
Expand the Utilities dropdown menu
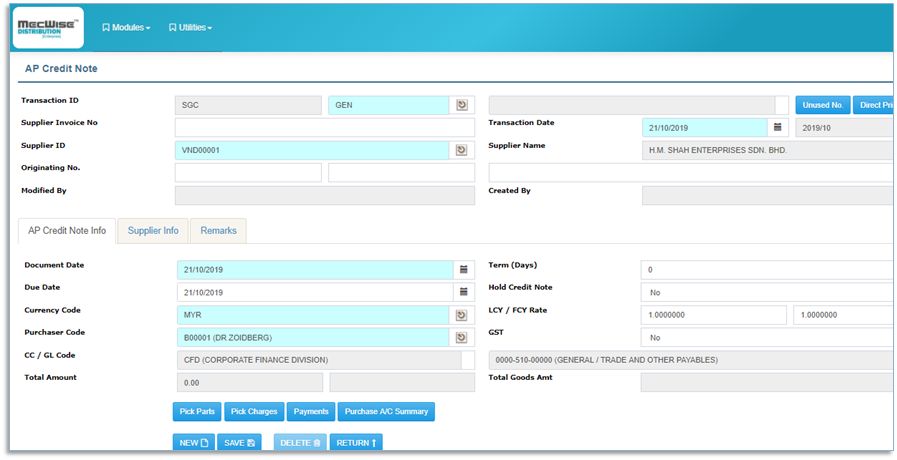click(190, 28)
